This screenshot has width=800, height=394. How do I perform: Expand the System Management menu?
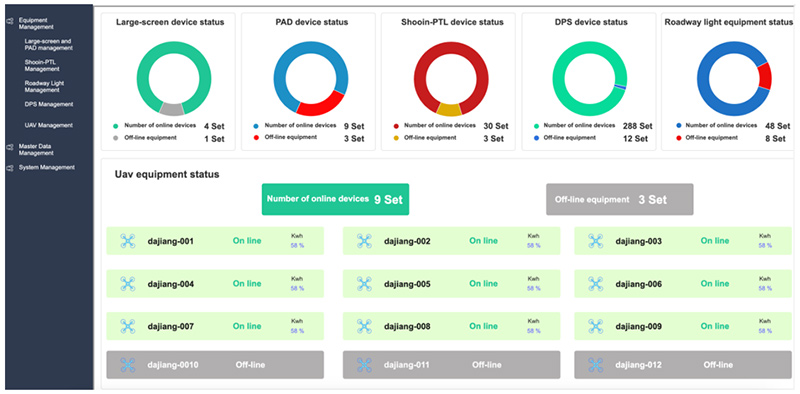point(46,167)
